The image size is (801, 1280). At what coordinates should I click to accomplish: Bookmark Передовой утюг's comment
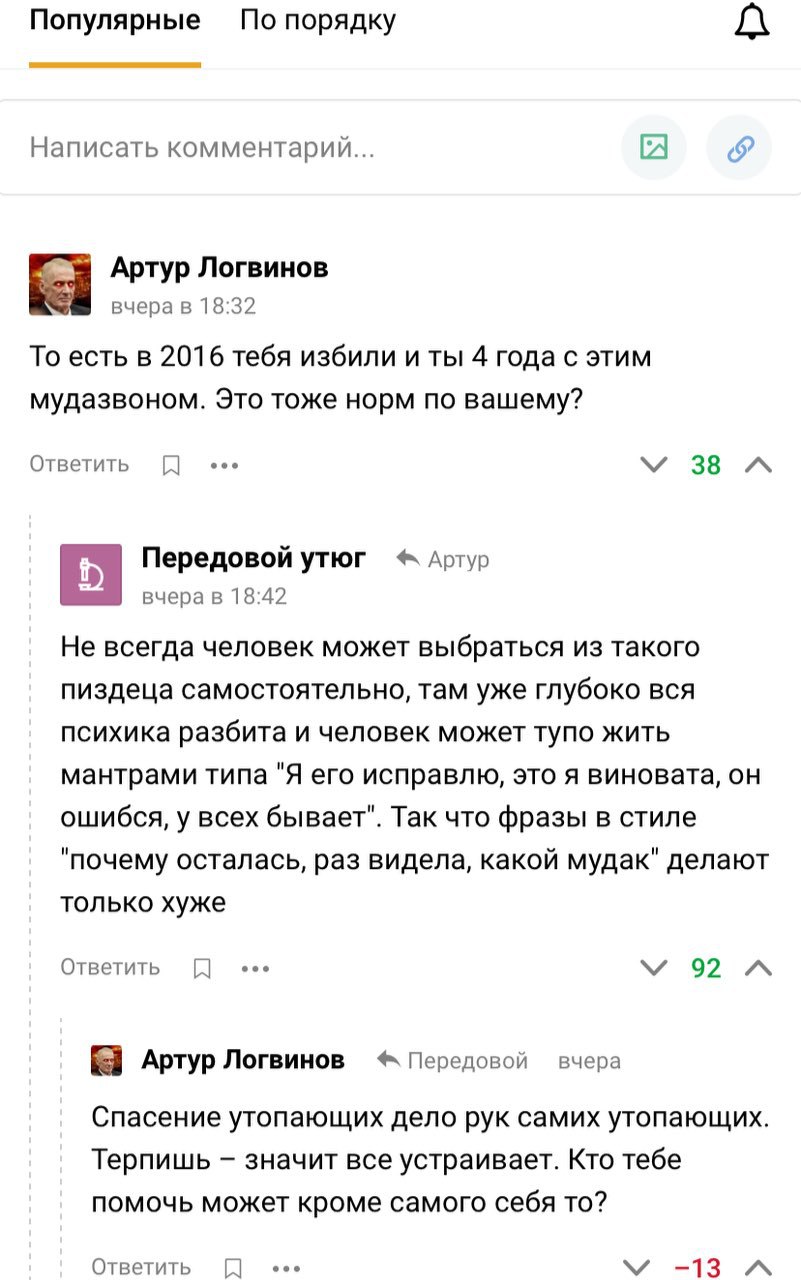pos(201,968)
